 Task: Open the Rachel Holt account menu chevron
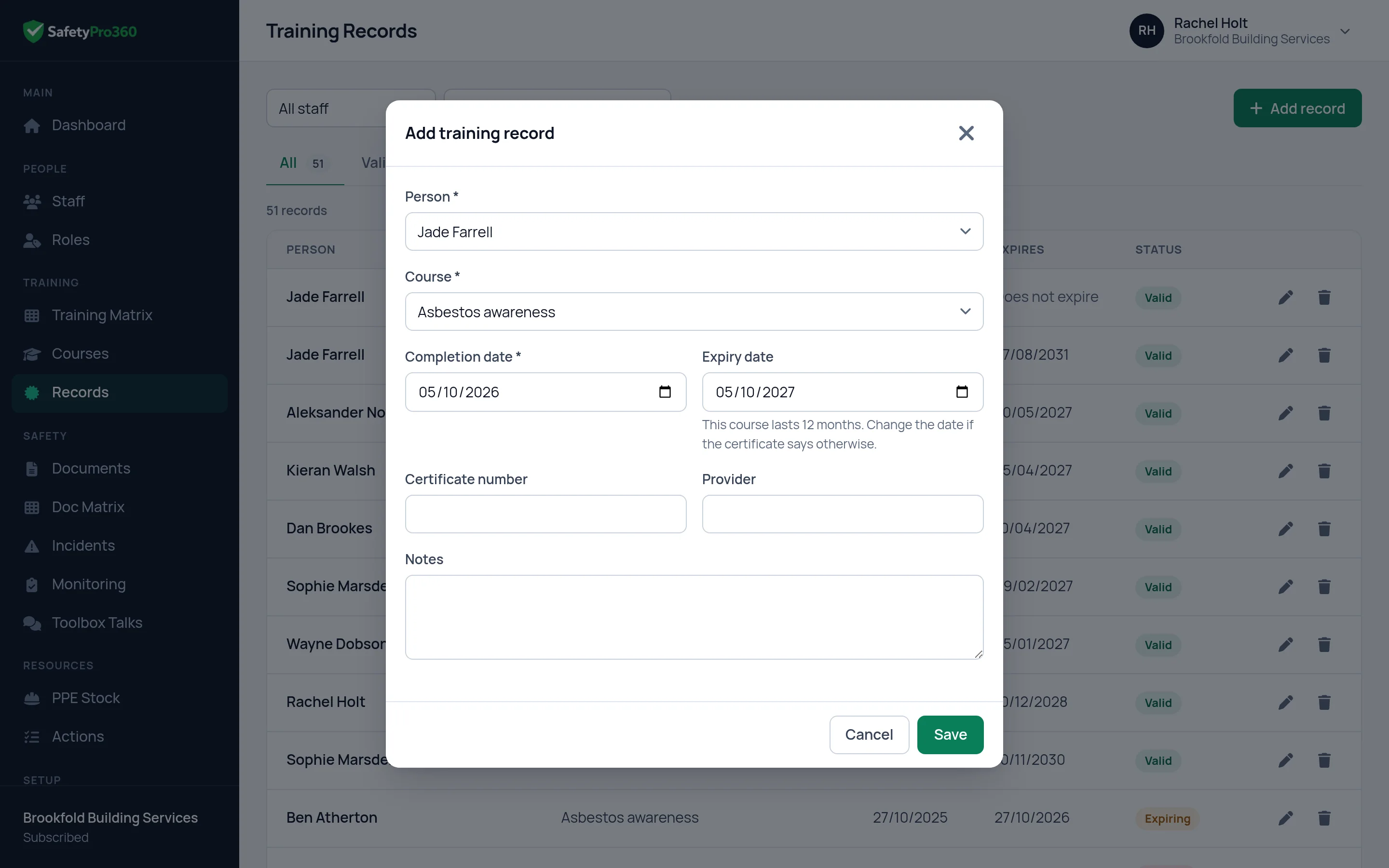1345,31
